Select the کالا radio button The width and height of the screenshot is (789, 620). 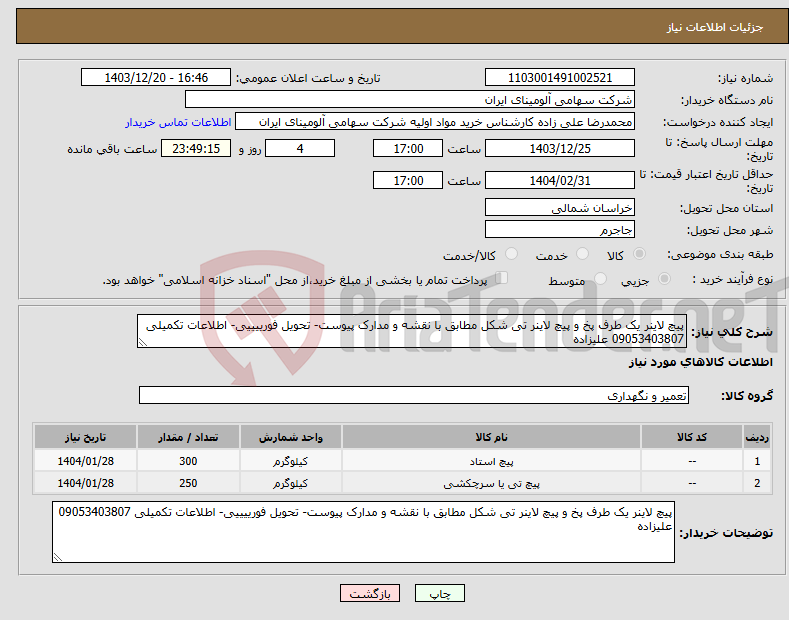pyautogui.click(x=640, y=254)
